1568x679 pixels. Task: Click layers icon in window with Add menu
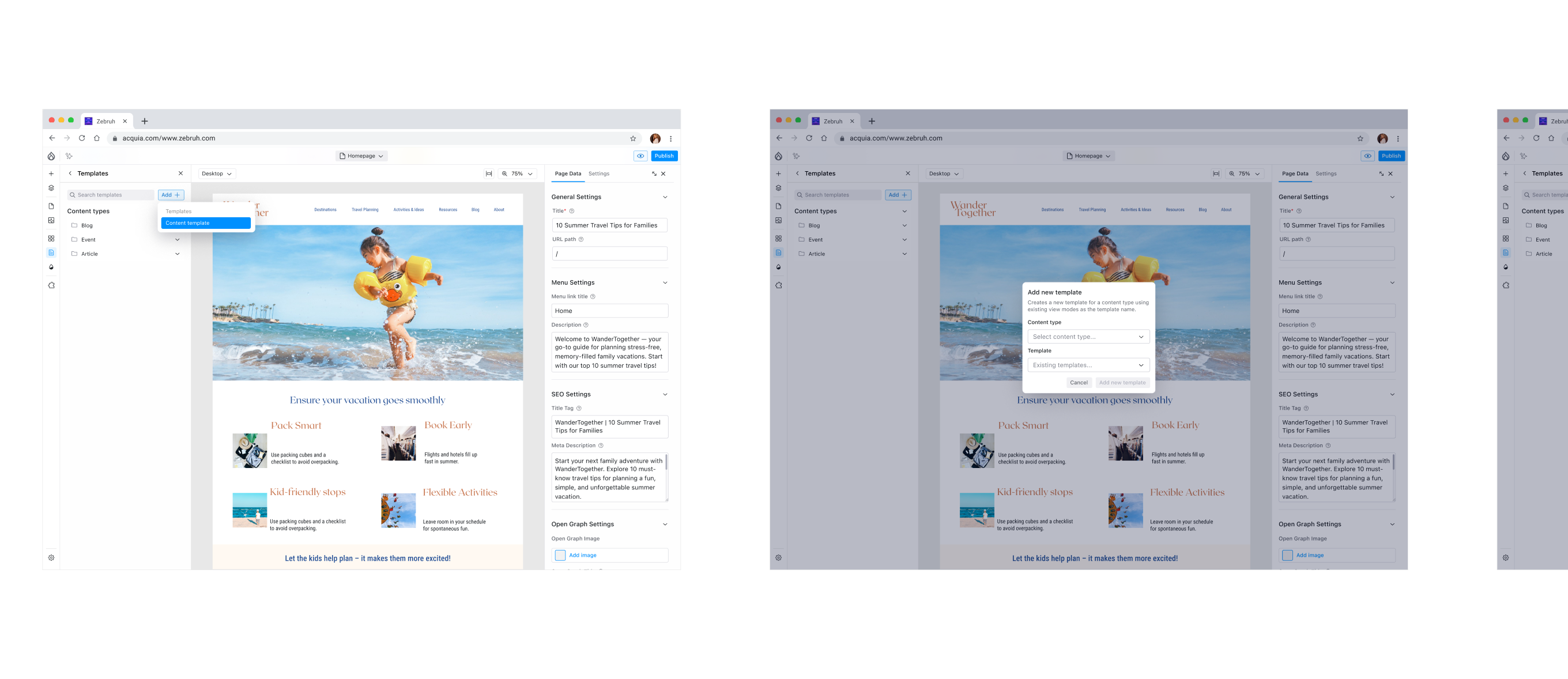(51, 188)
